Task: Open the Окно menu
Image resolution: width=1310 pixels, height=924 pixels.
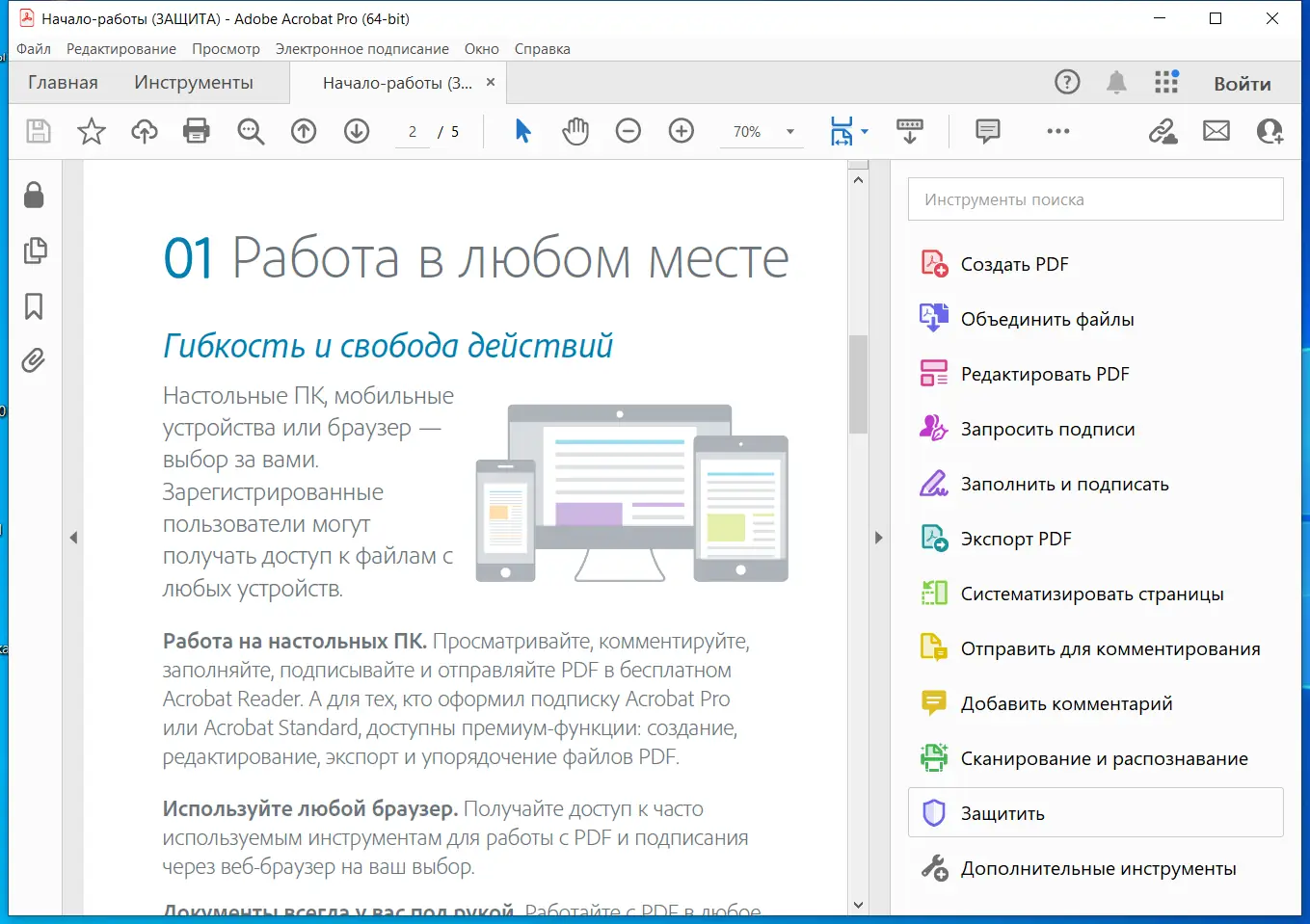Action: click(481, 49)
